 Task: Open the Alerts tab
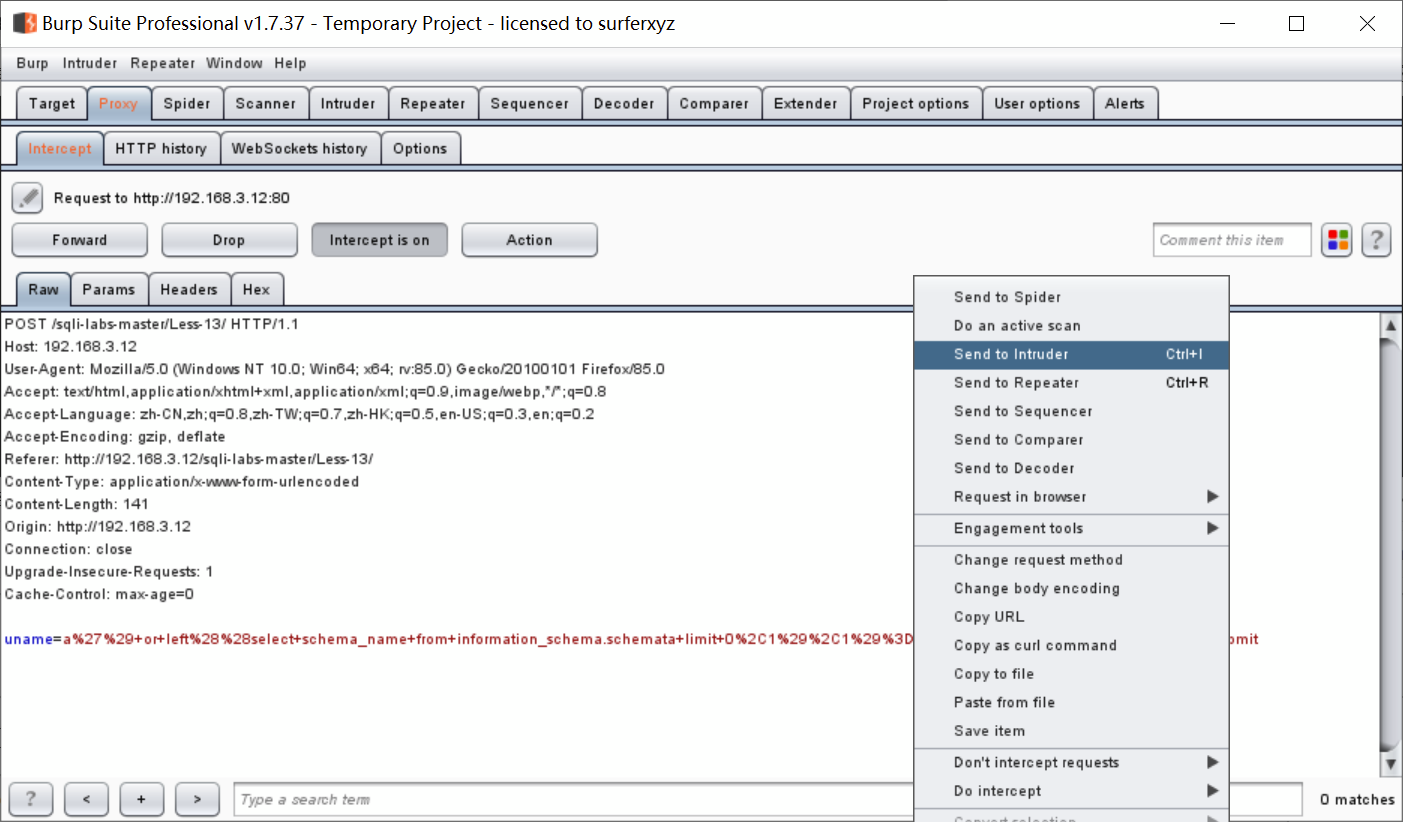point(1125,103)
